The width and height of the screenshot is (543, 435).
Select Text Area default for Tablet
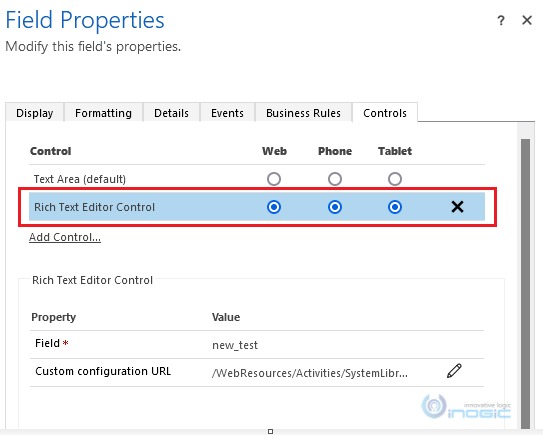point(395,179)
